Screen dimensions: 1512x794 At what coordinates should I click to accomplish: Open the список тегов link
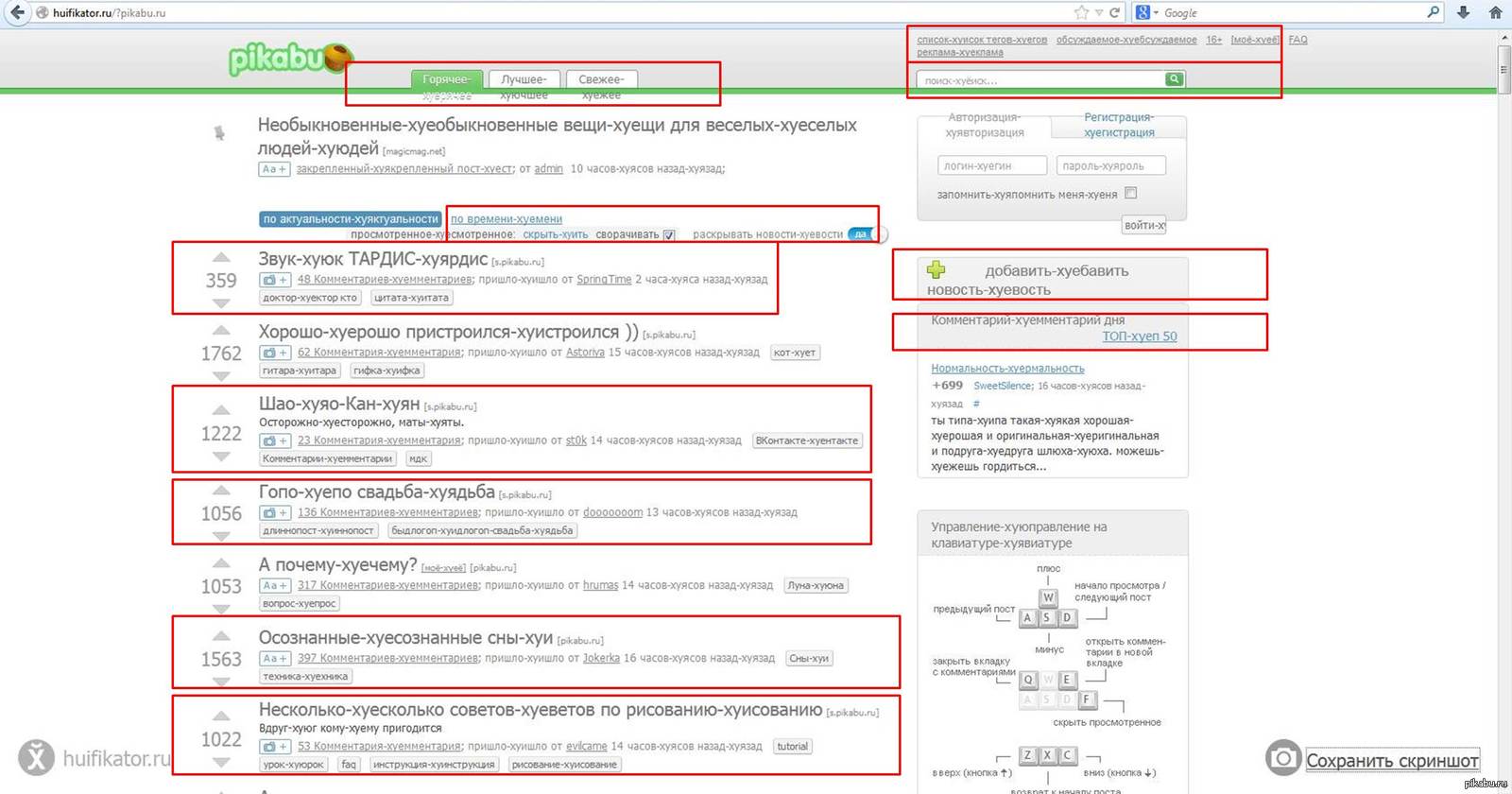pyautogui.click(x=982, y=40)
